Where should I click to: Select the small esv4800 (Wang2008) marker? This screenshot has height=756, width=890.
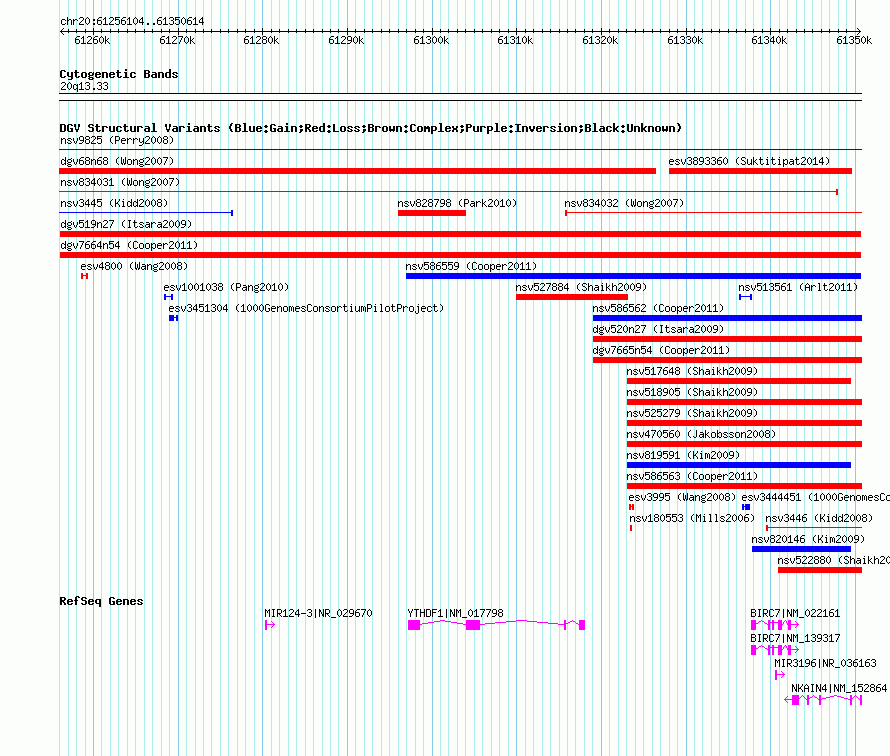click(x=85, y=276)
